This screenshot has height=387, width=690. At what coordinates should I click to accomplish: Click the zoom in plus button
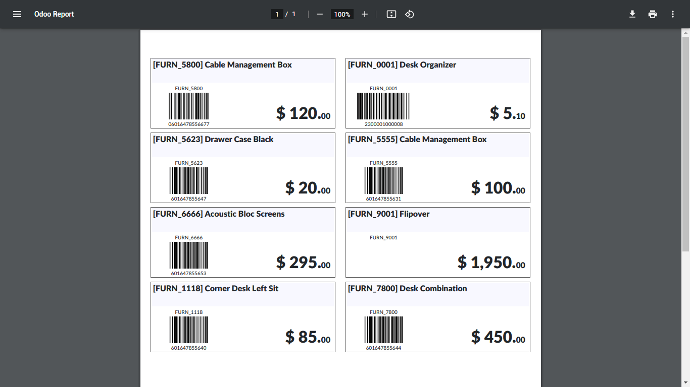364,15
